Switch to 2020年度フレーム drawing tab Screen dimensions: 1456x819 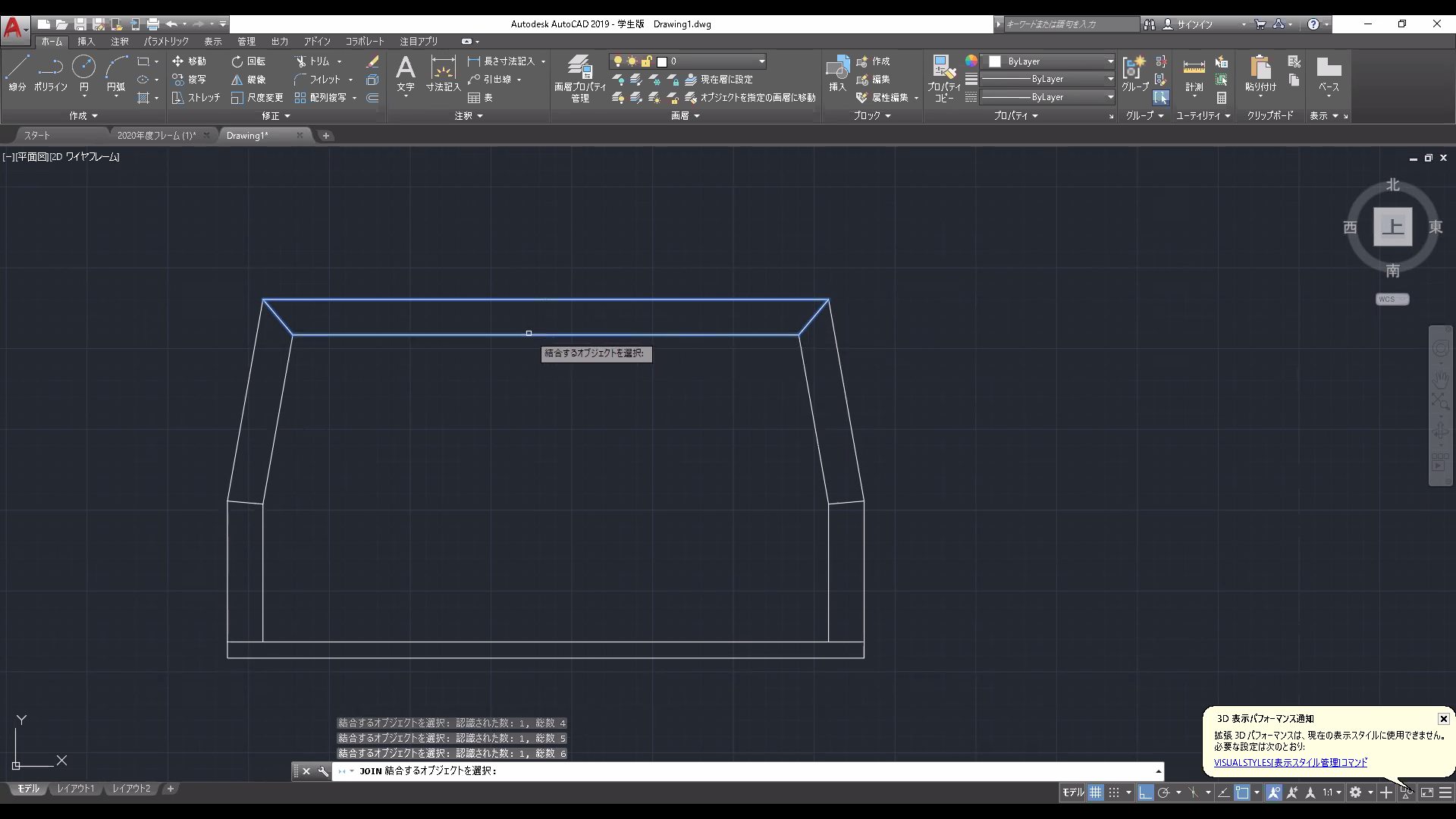click(x=155, y=136)
